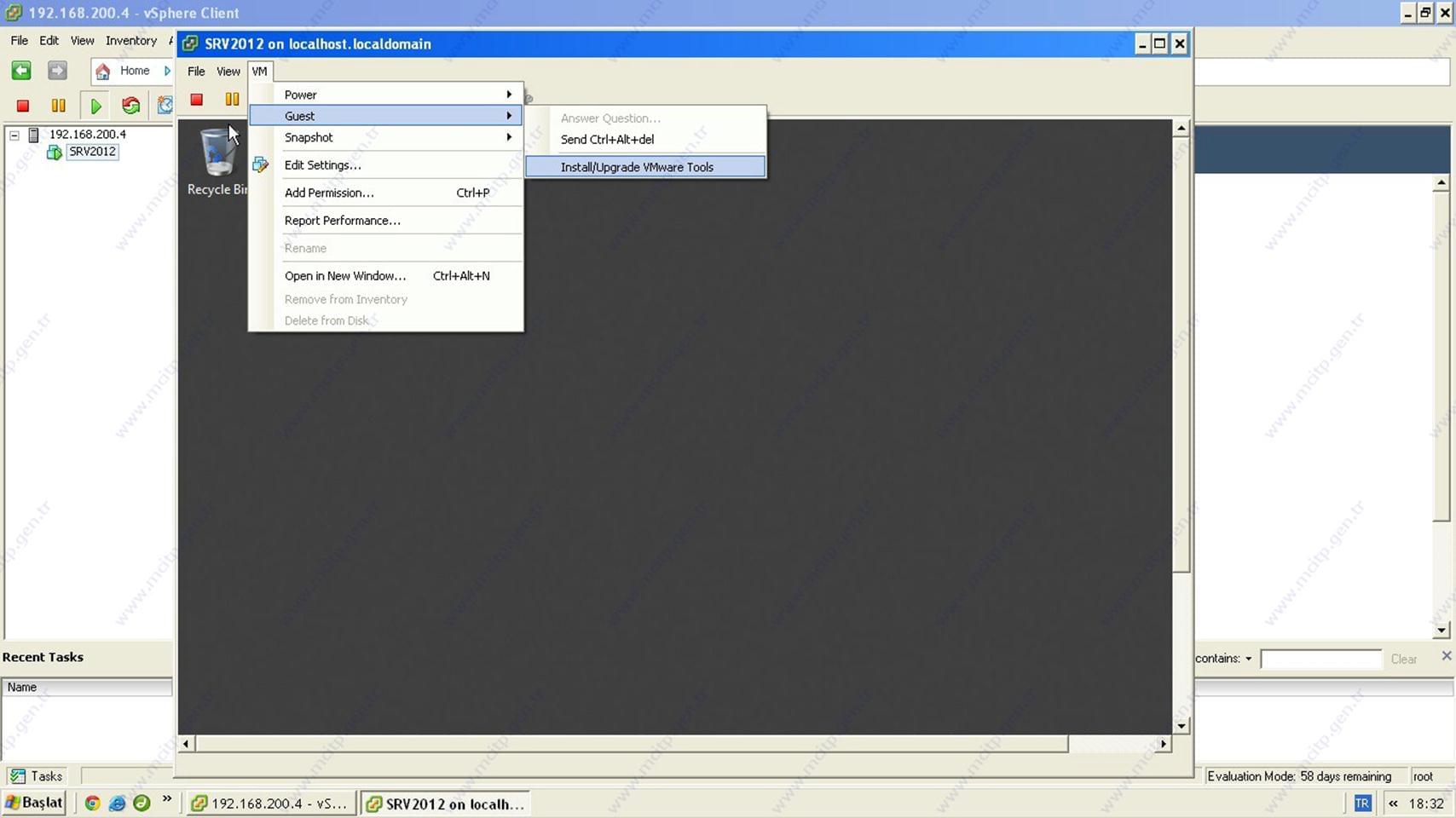
Task: Switch to 192.168.200.4 vSphere taskbar button
Action: 270,804
